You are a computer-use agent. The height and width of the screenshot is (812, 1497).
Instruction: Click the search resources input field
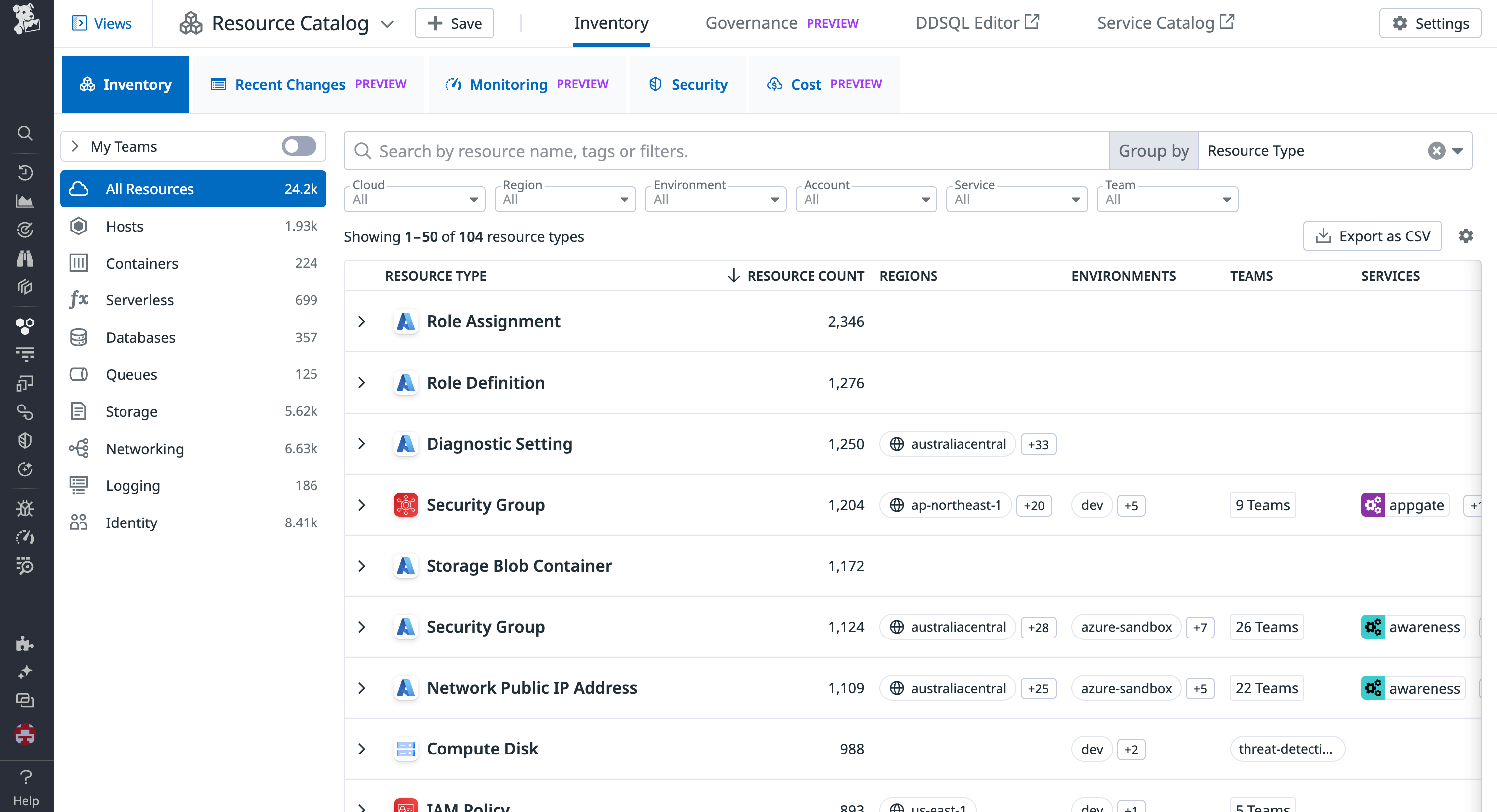[697, 150]
